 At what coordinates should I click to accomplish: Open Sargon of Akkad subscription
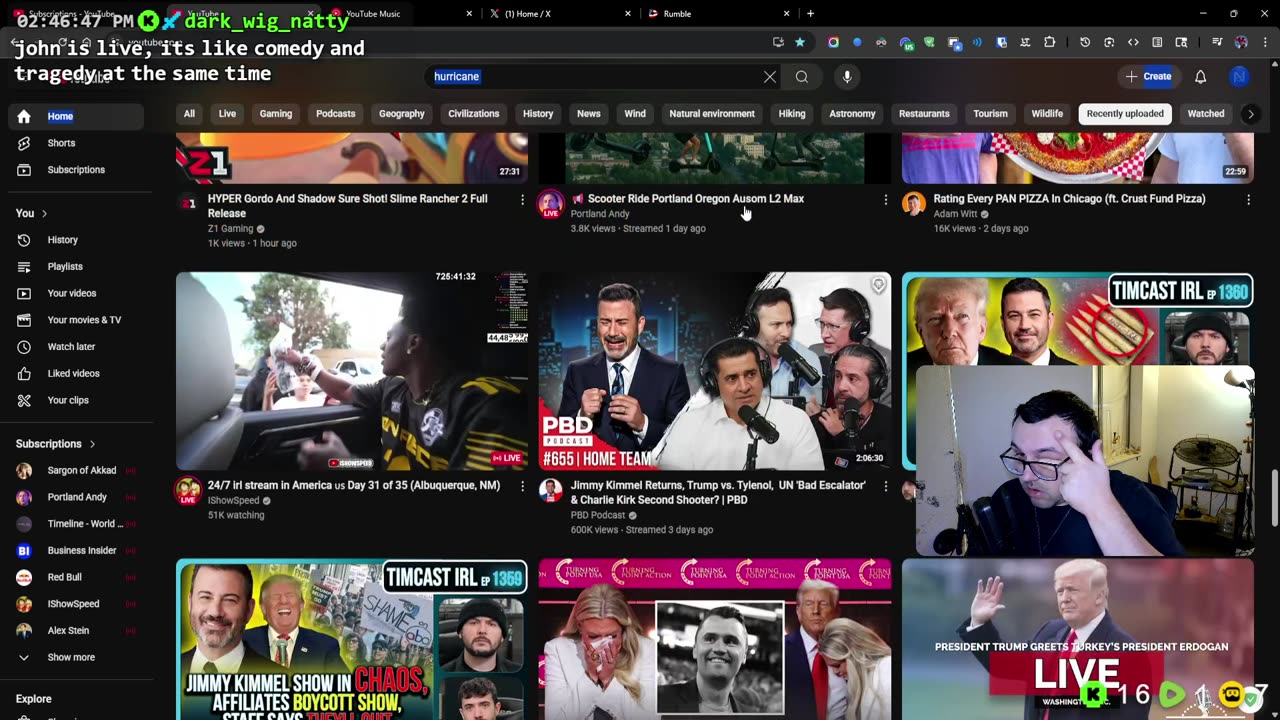[x=76, y=470]
